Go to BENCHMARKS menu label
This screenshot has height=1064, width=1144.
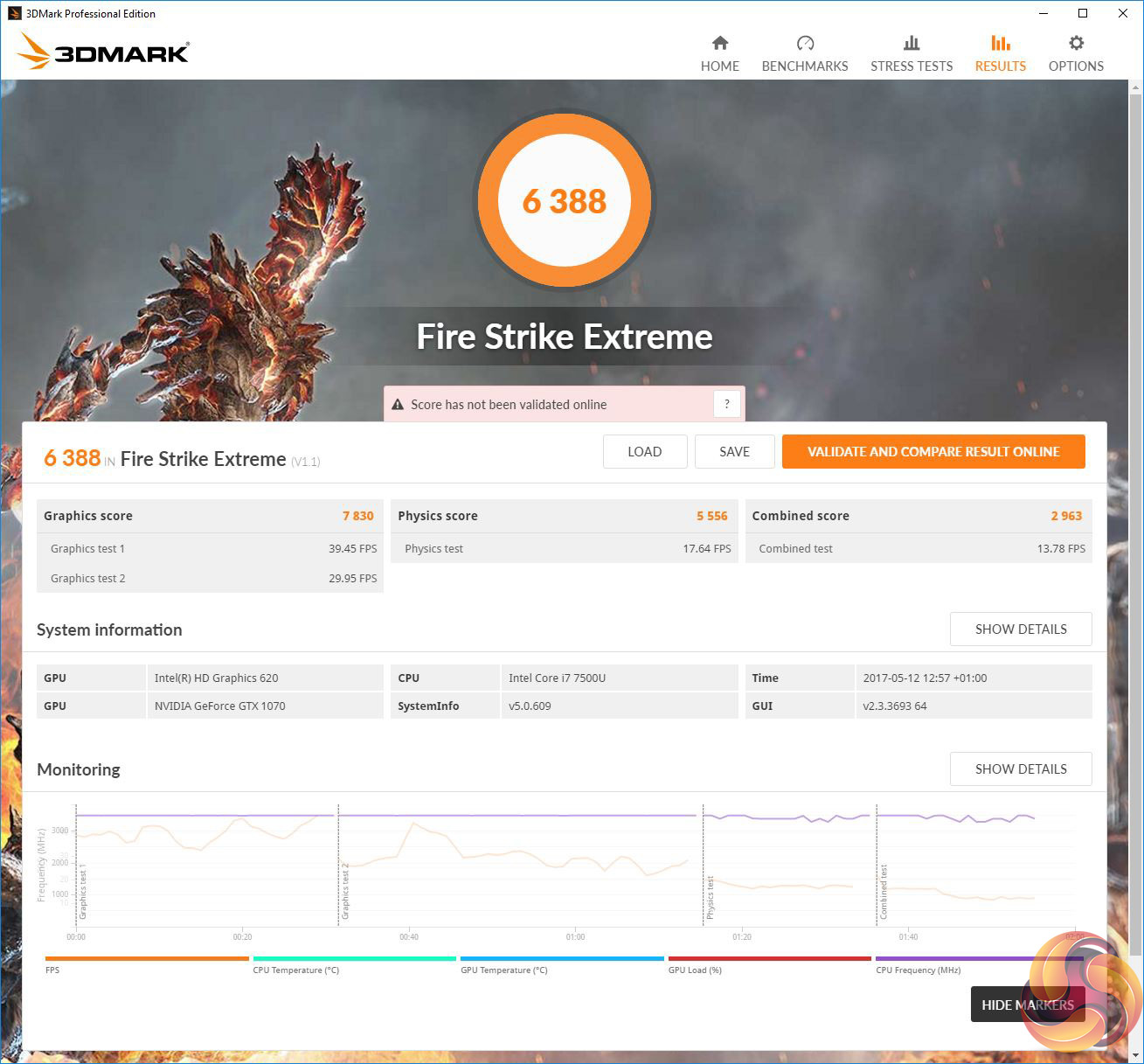pyautogui.click(x=805, y=66)
